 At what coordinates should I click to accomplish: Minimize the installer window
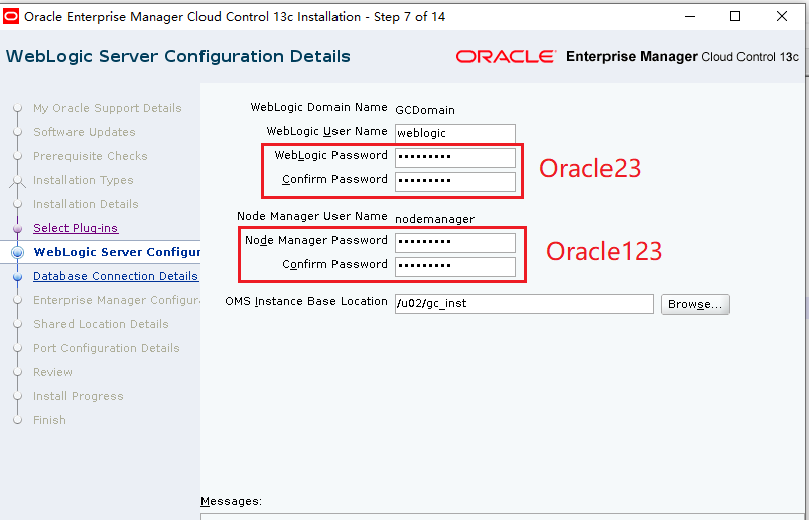(690, 17)
